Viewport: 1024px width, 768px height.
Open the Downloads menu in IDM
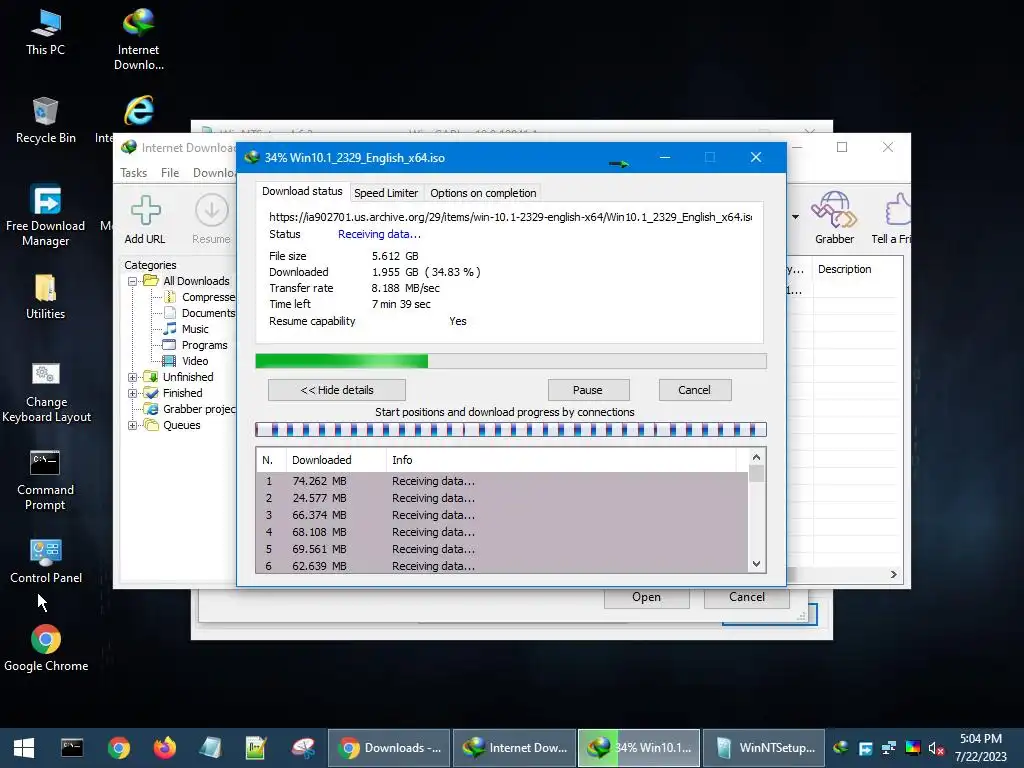213,172
